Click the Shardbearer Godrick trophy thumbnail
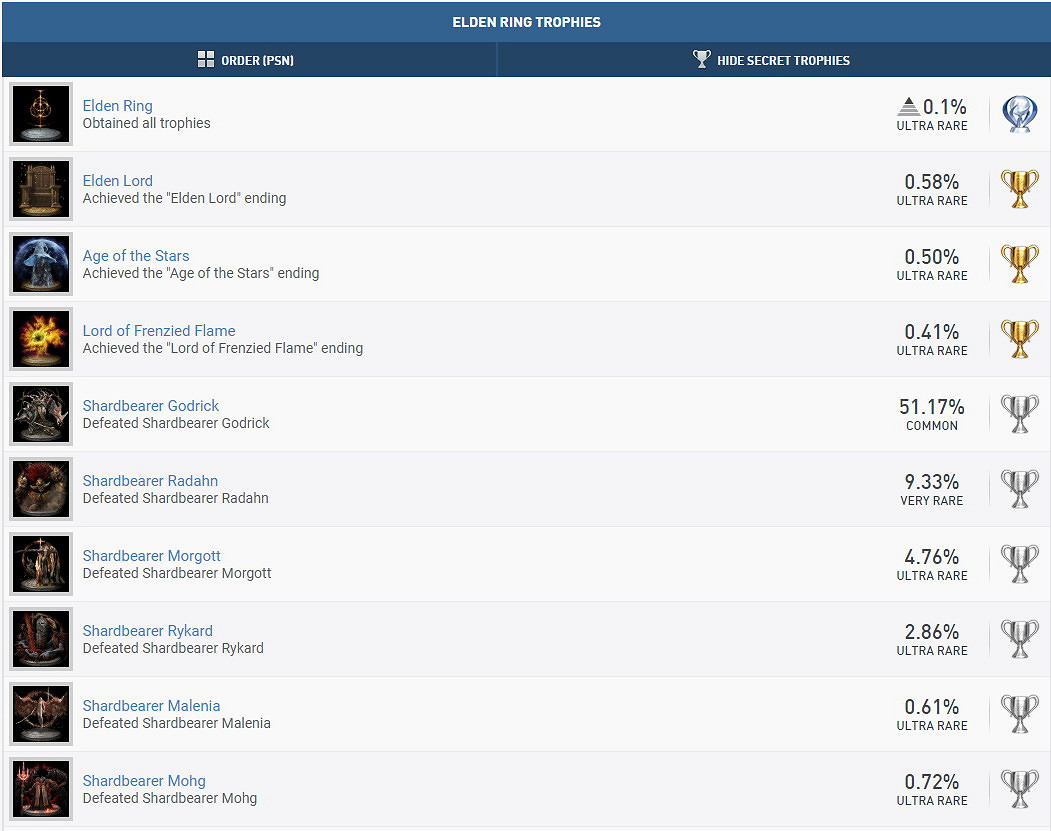The width and height of the screenshot is (1051, 831). pyautogui.click(x=41, y=414)
